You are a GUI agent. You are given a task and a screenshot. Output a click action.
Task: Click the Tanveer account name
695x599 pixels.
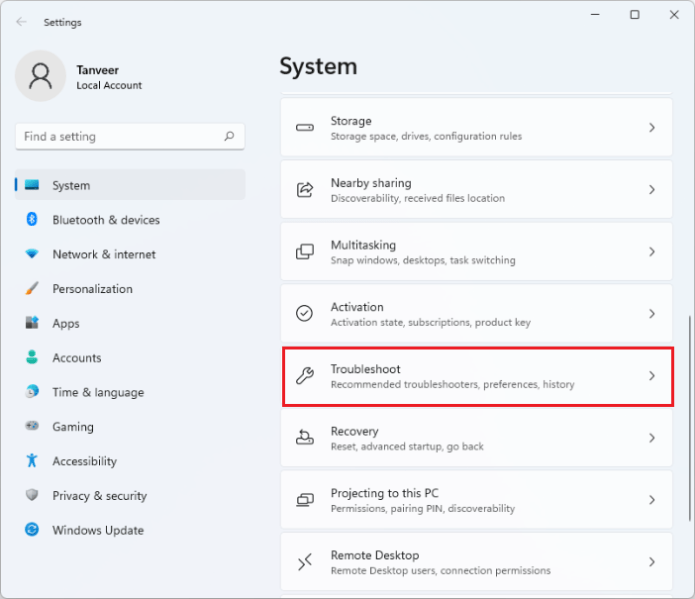[x=98, y=70]
